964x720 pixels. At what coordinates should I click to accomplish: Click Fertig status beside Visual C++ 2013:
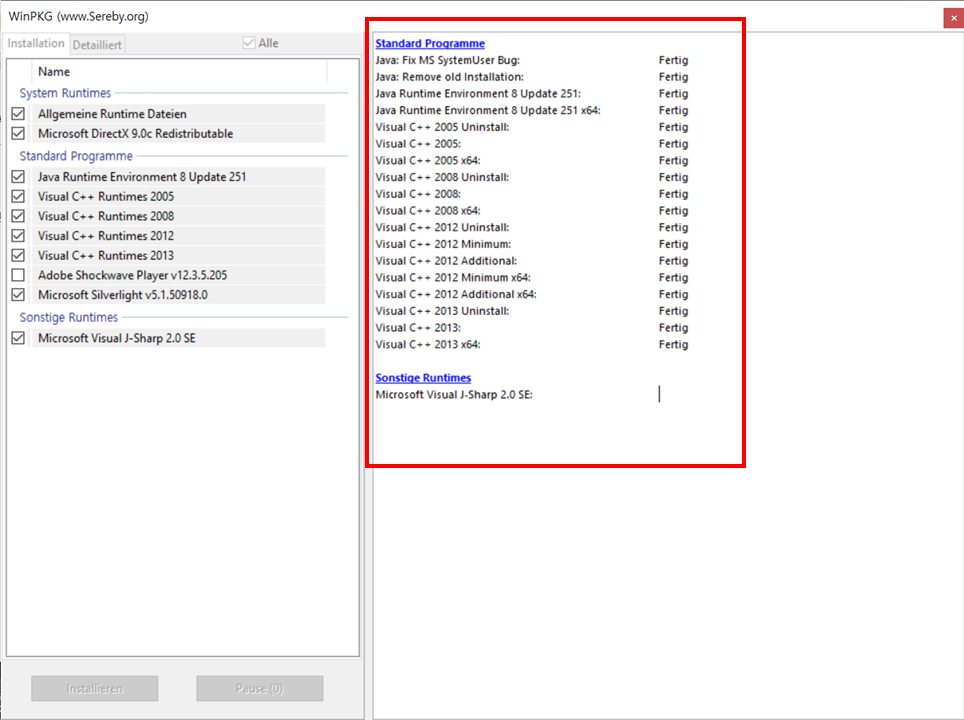[673, 328]
